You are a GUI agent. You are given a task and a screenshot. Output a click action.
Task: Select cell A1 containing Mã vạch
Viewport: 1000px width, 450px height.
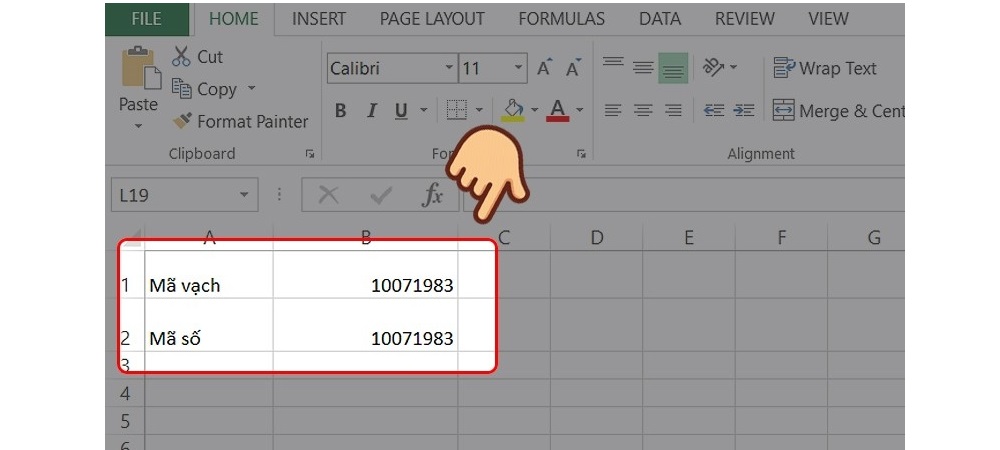[x=208, y=285]
